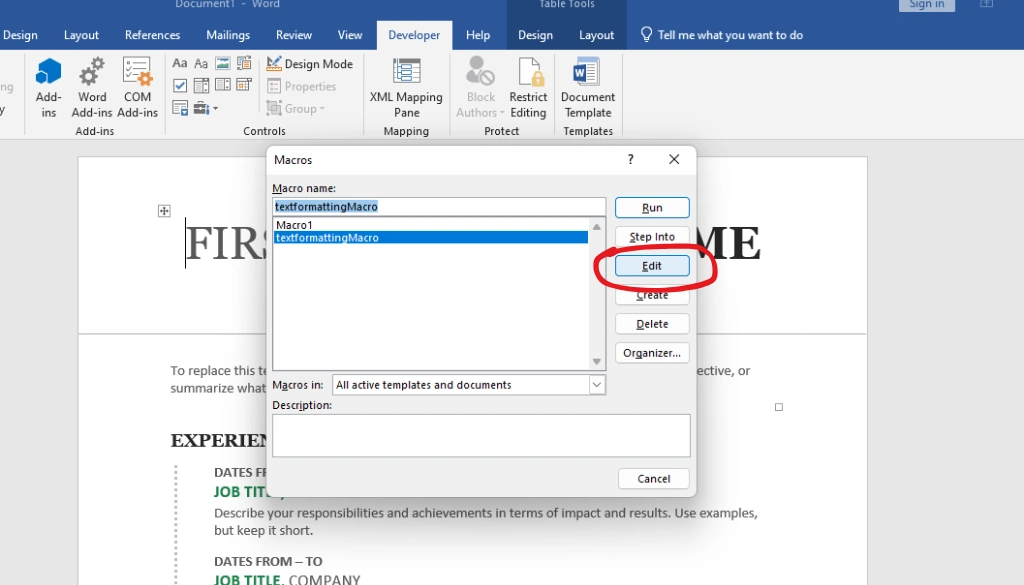The image size is (1024, 585).
Task: Click the 'Describe your responsibilities' paragraph
Action: (x=486, y=522)
